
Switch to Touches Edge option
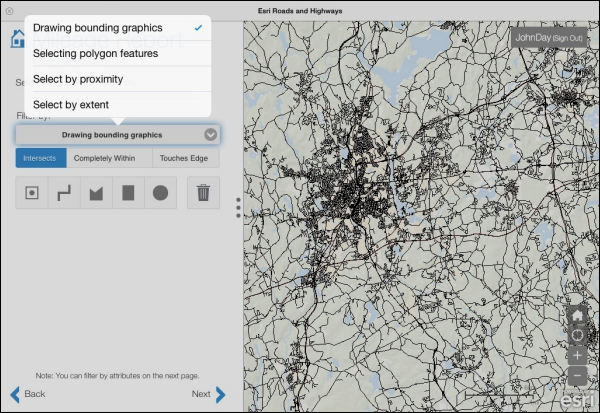pyautogui.click(x=185, y=158)
